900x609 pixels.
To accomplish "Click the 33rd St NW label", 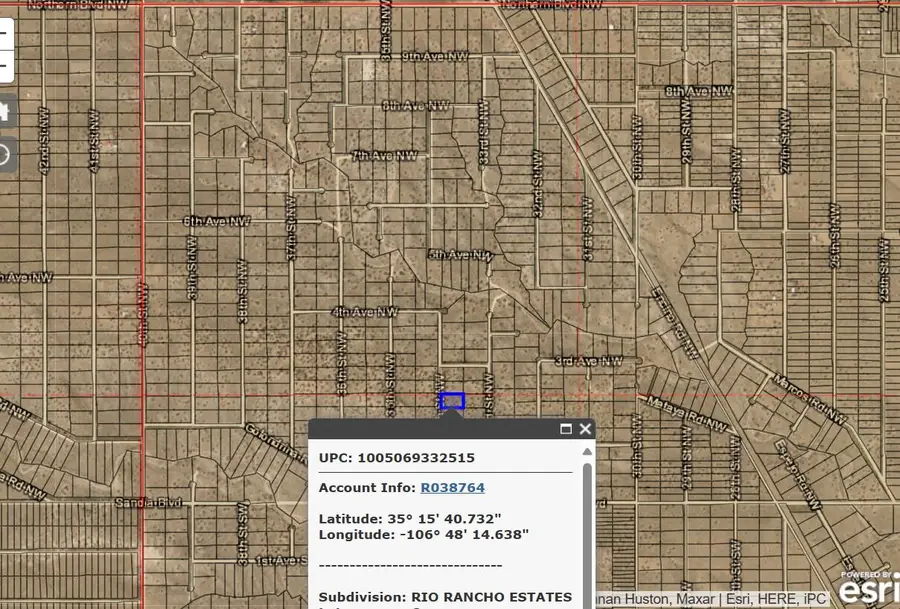I will click(484, 132).
